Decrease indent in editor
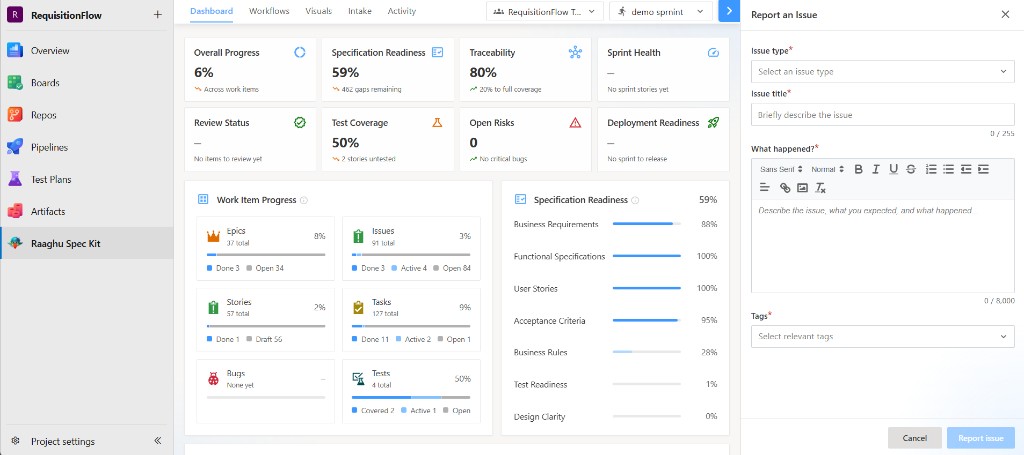The height and width of the screenshot is (455, 1024). click(x=966, y=169)
